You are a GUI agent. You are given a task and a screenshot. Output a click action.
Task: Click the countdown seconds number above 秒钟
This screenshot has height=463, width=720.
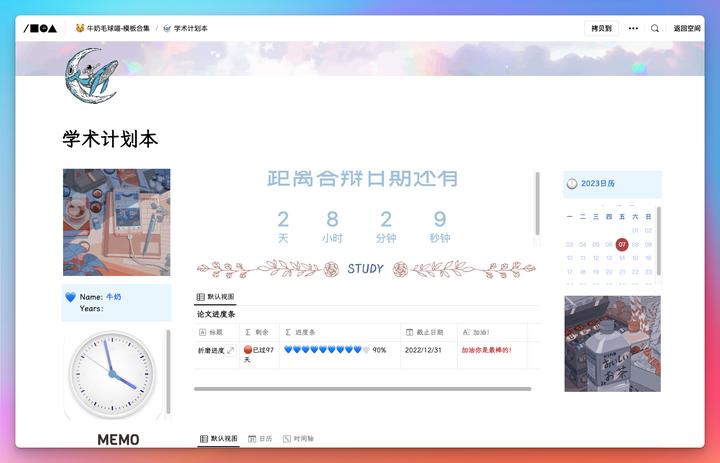(439, 219)
